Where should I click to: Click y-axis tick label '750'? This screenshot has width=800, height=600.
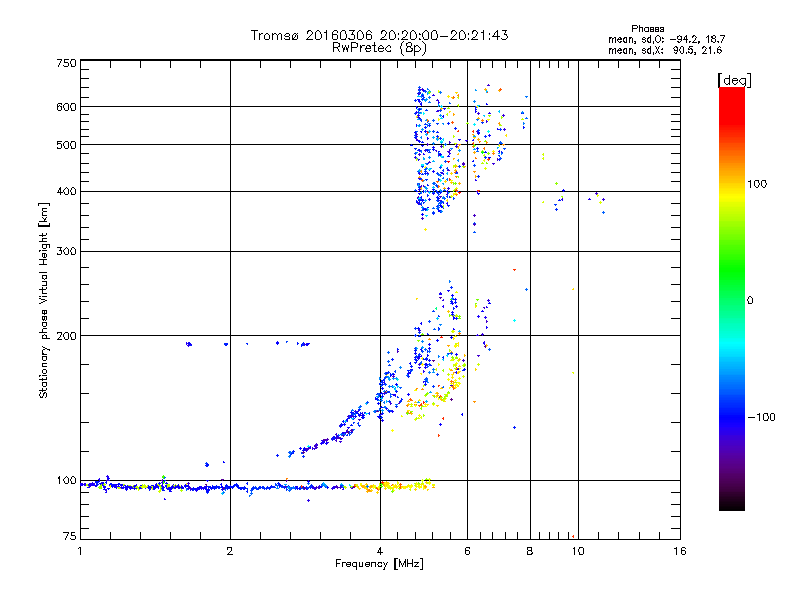click(x=66, y=63)
